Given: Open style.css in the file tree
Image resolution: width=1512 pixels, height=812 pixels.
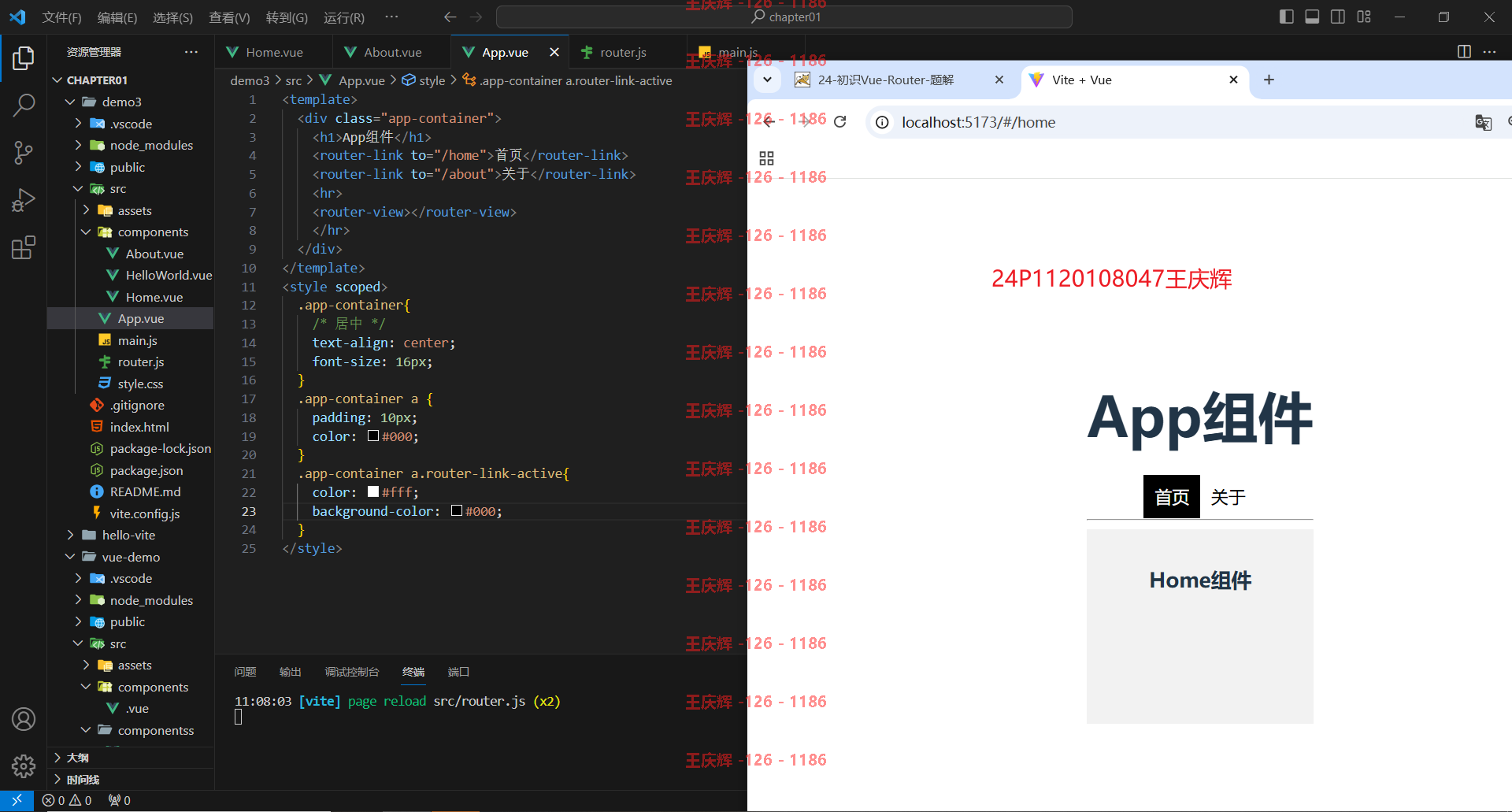Looking at the screenshot, I should click(x=140, y=384).
